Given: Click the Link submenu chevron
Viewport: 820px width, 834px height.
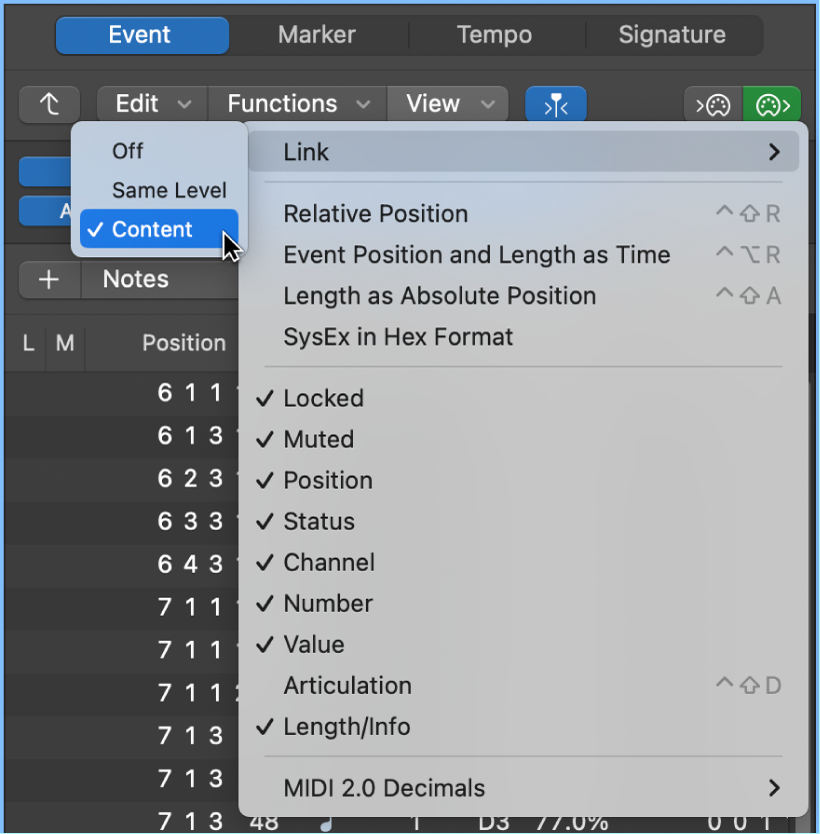Looking at the screenshot, I should (x=775, y=152).
